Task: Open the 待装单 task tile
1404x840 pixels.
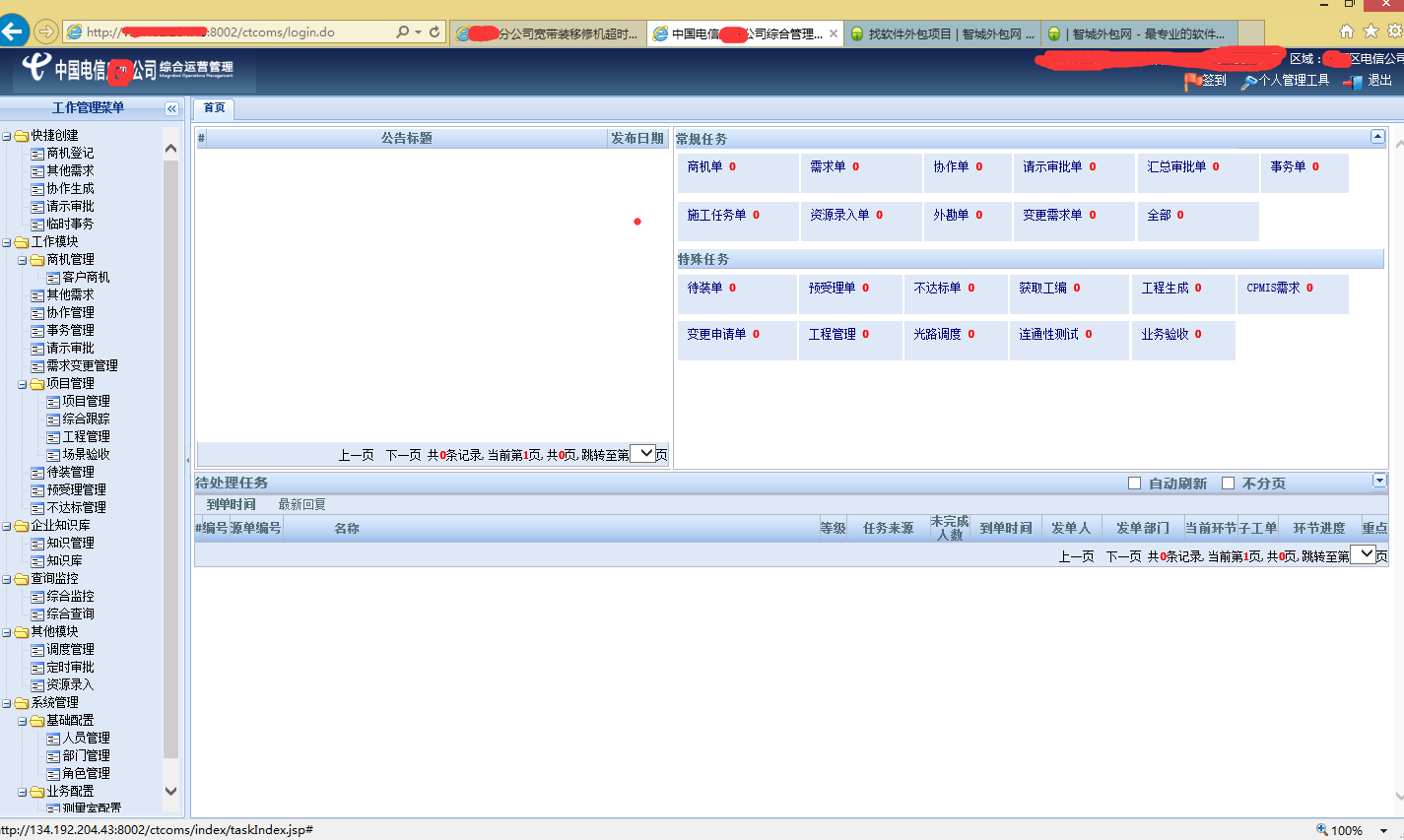Action: (737, 294)
